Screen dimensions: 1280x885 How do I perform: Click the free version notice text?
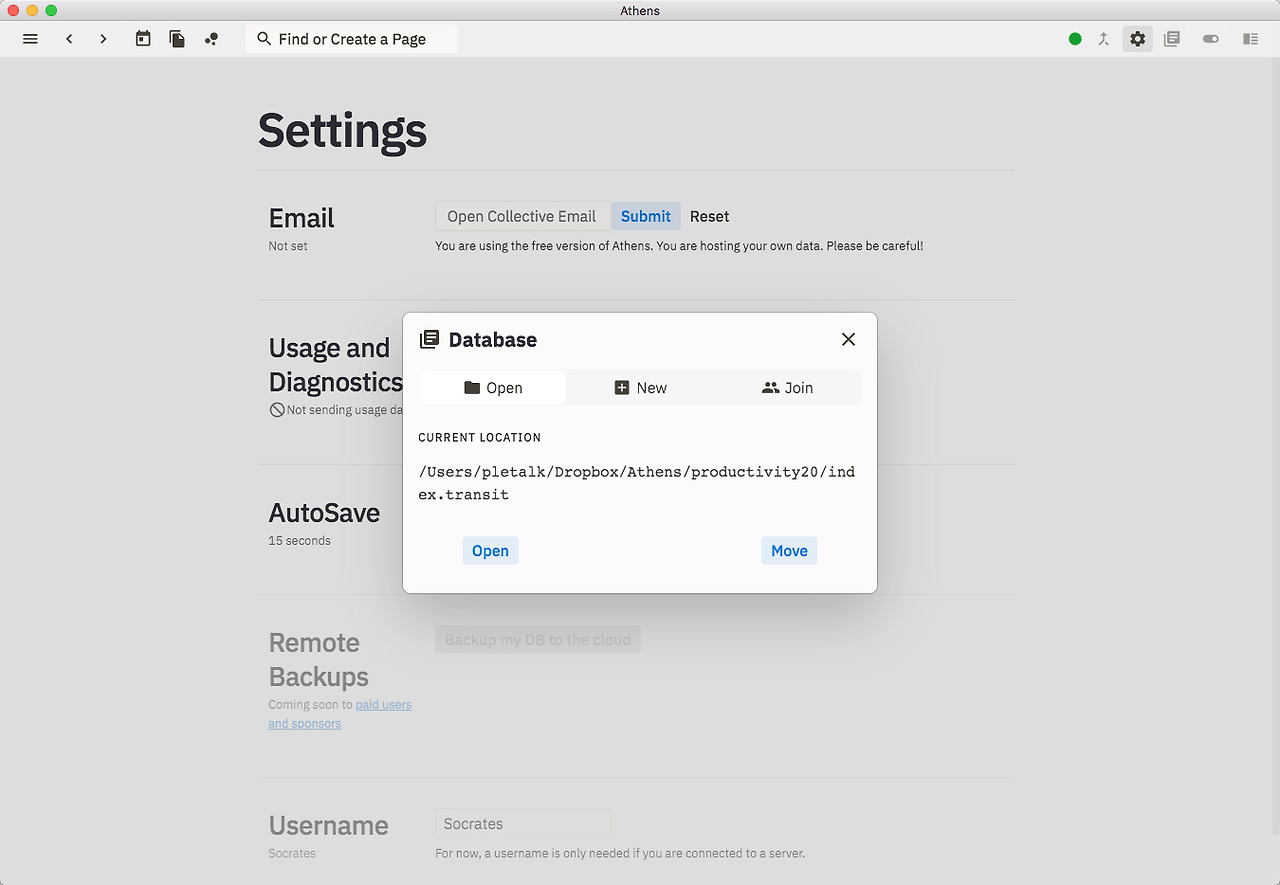tap(679, 246)
